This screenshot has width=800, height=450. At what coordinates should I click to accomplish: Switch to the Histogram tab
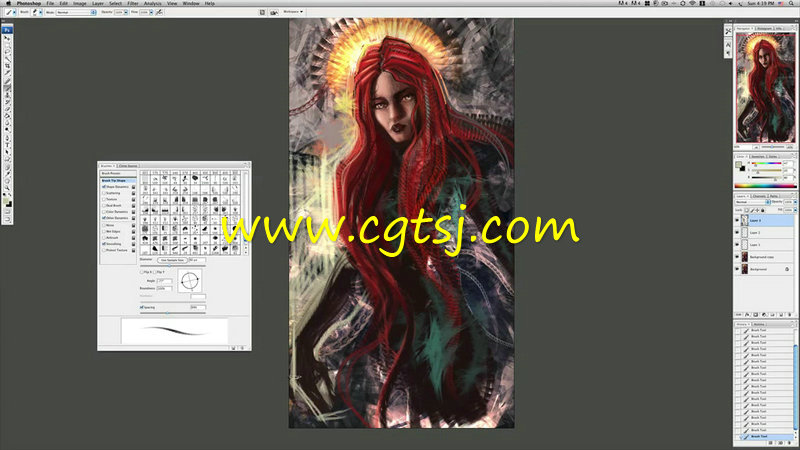click(x=764, y=29)
